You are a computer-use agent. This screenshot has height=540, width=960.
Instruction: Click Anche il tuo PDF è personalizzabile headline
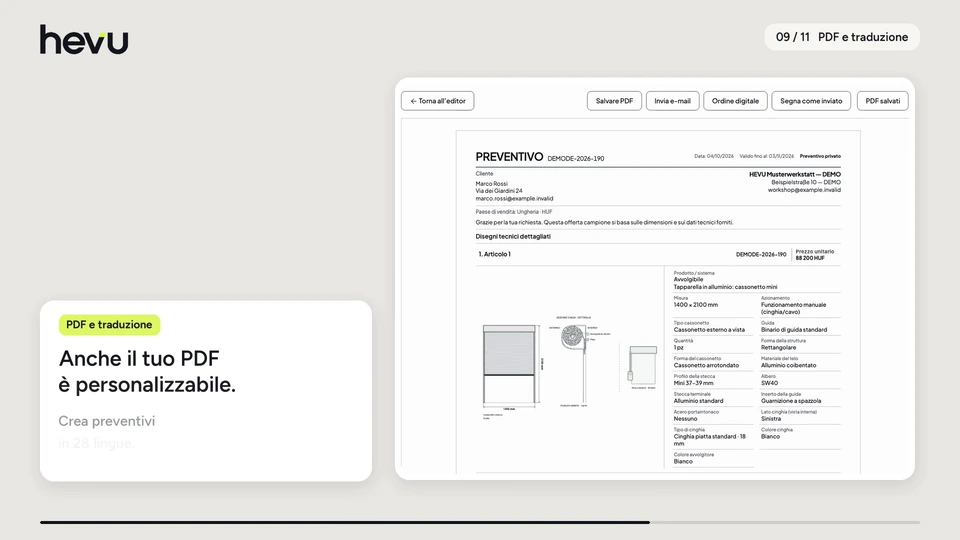coord(147,371)
